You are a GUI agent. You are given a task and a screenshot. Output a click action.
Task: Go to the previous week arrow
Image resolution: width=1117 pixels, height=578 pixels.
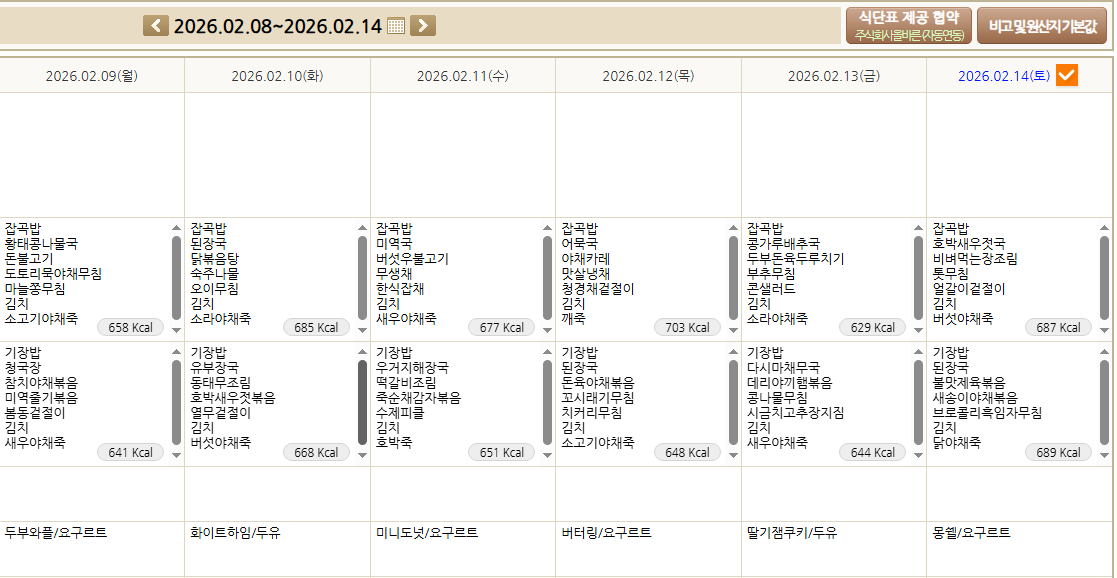[x=156, y=26]
